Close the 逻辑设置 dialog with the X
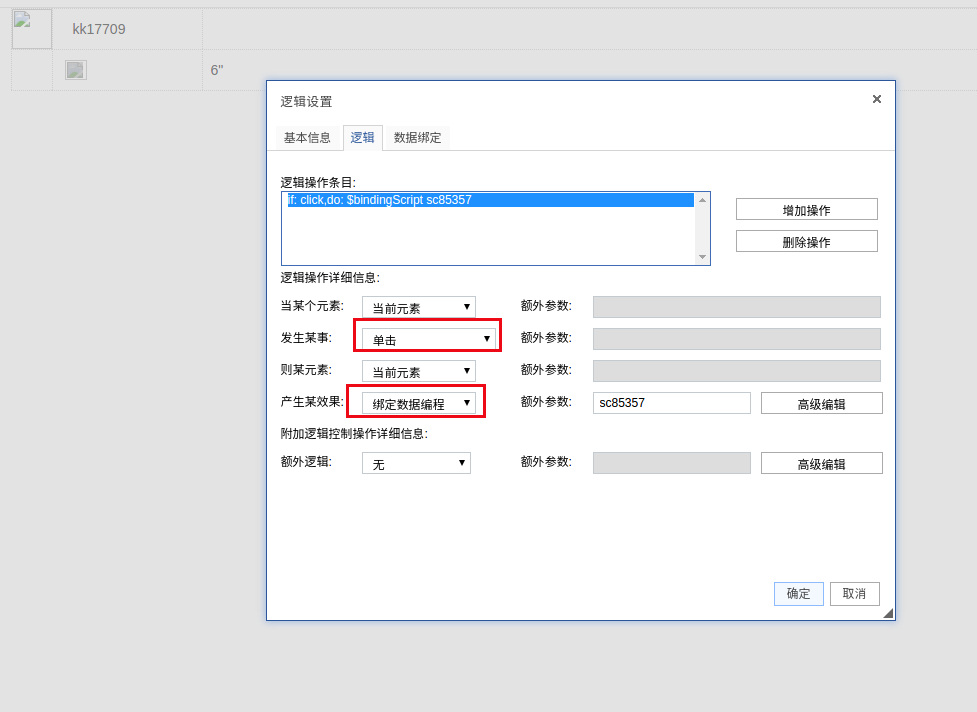This screenshot has height=712, width=977. [876, 99]
